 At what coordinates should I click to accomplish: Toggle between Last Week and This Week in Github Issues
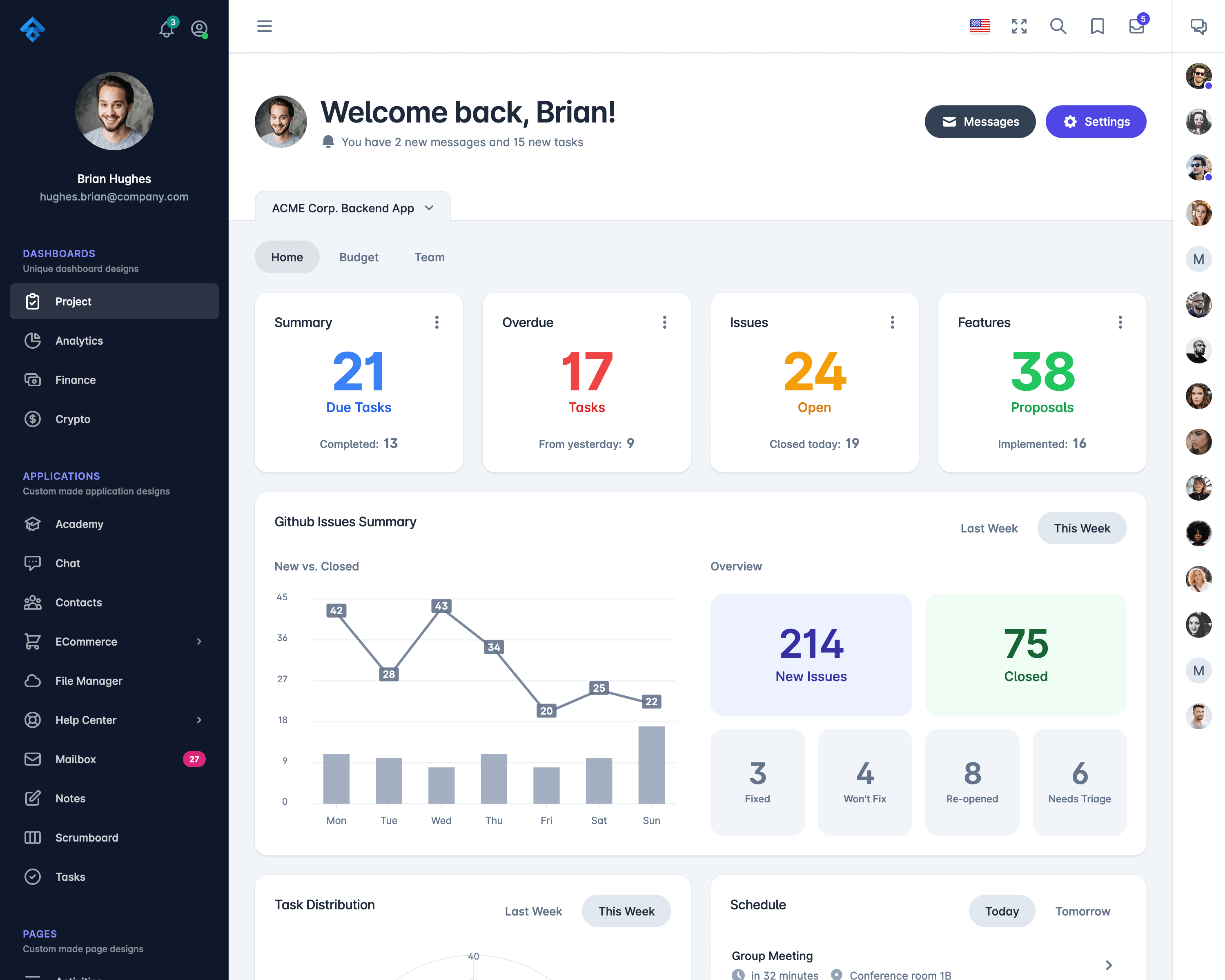tap(989, 527)
